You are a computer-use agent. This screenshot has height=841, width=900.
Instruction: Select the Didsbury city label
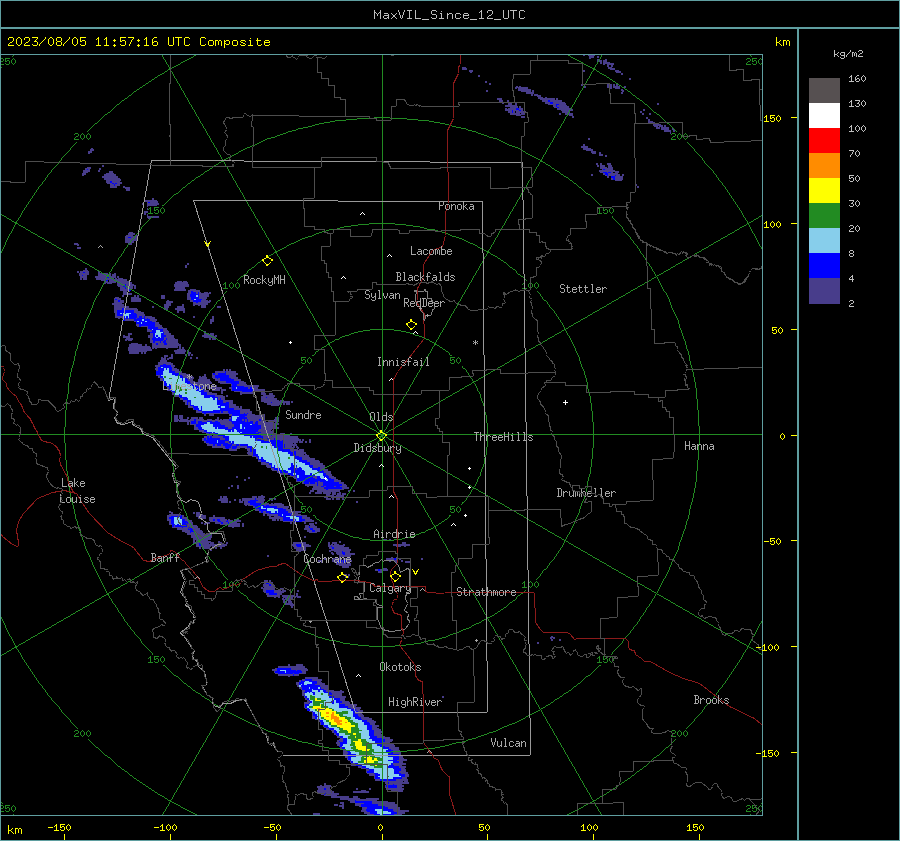(x=377, y=448)
